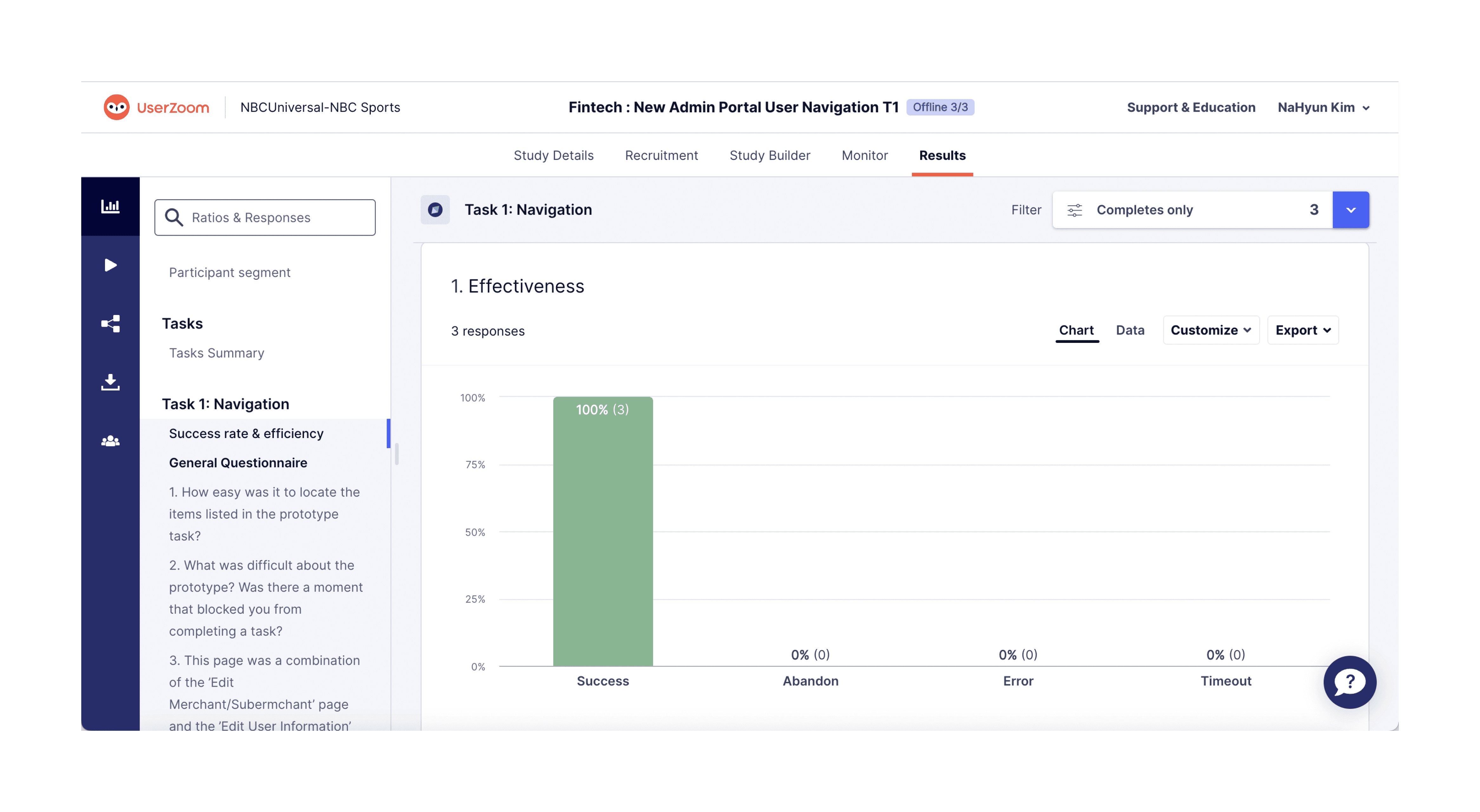Expand the blue filter dropdown arrow
Viewport: 1480px width, 812px height.
click(1350, 210)
